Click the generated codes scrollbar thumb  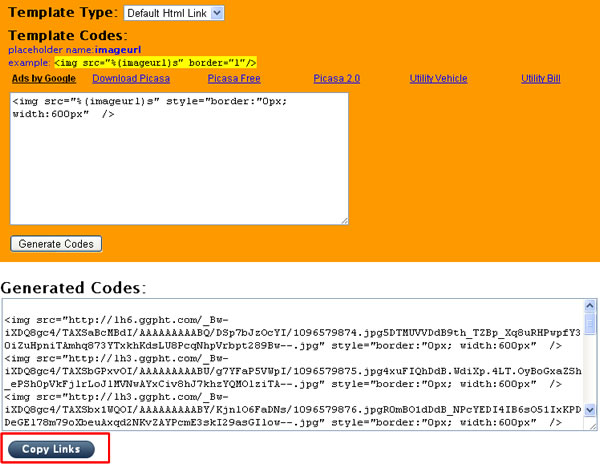click(x=590, y=324)
